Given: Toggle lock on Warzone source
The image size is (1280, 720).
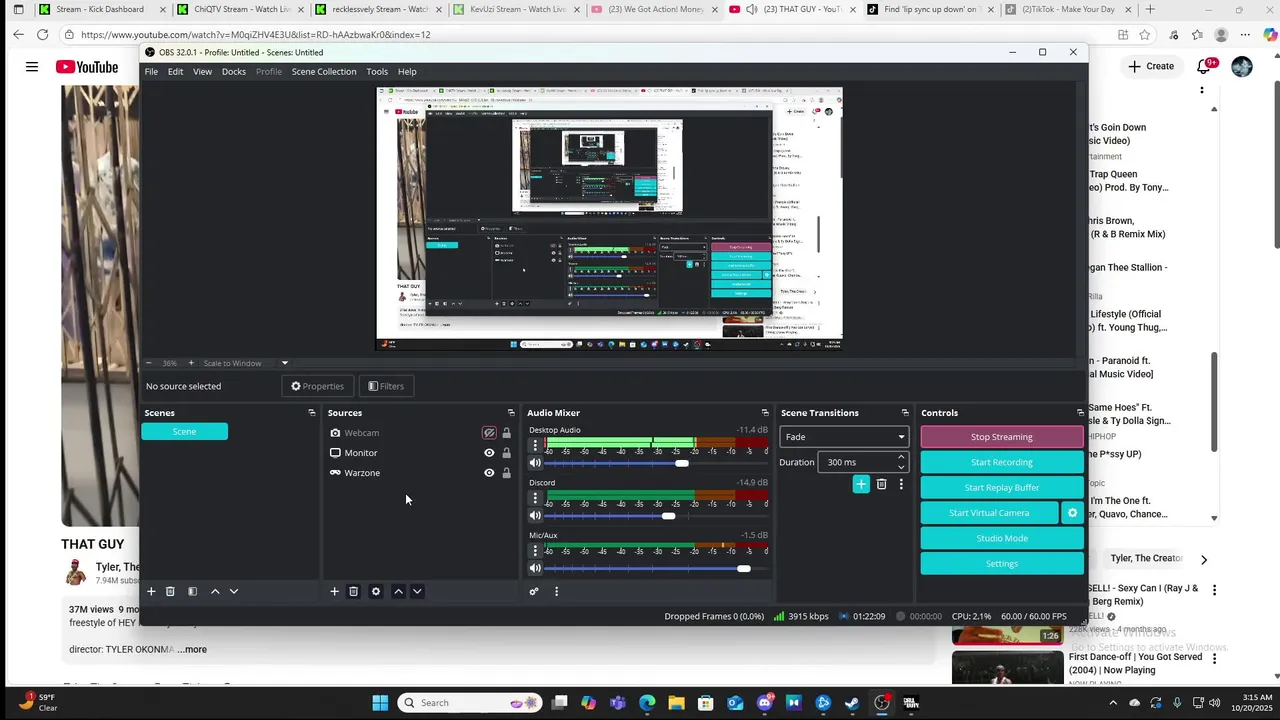Looking at the screenshot, I should click(x=506, y=473).
